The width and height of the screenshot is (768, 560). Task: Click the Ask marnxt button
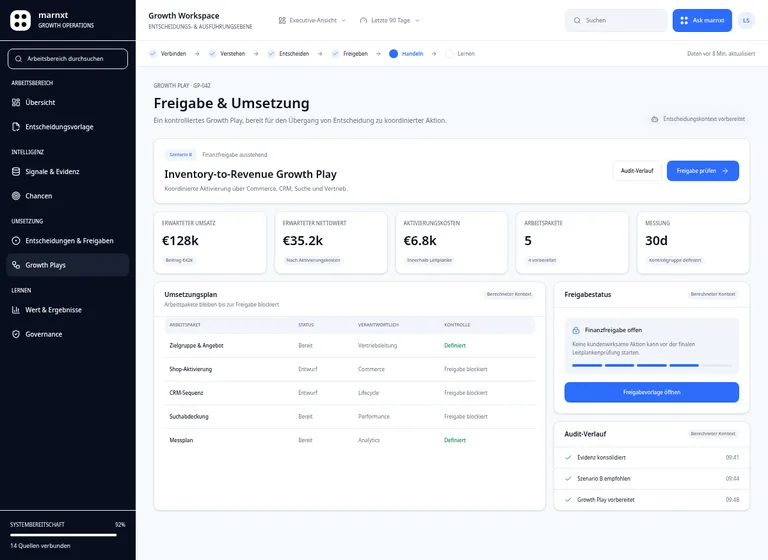[702, 21]
